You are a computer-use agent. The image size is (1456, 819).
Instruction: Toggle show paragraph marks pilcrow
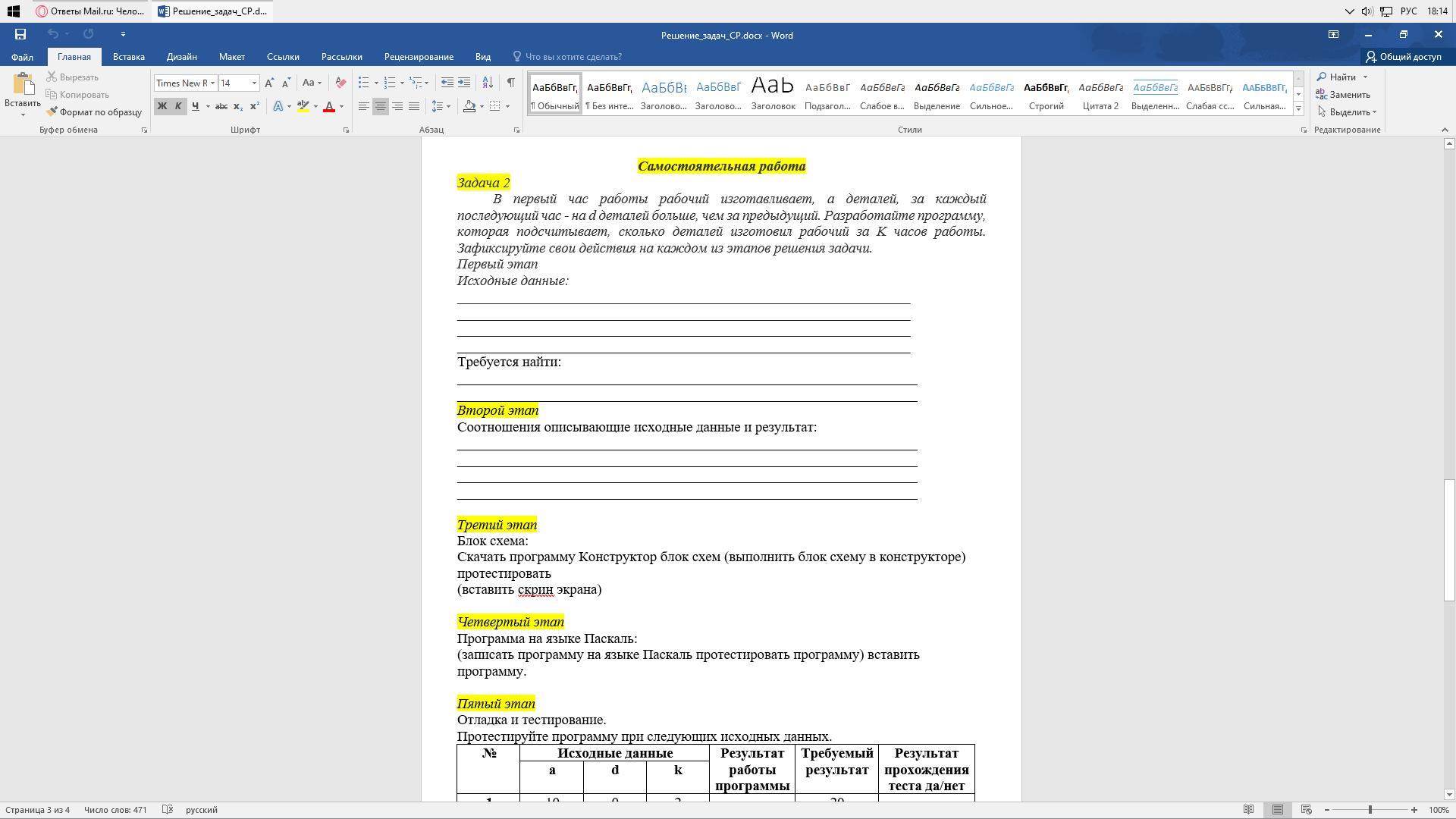pyautogui.click(x=511, y=83)
